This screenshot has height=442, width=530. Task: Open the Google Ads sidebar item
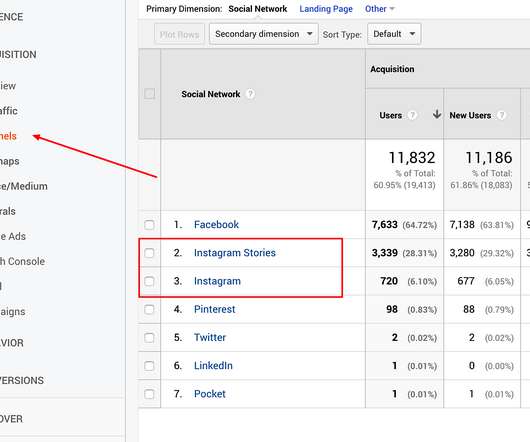click(x=13, y=236)
